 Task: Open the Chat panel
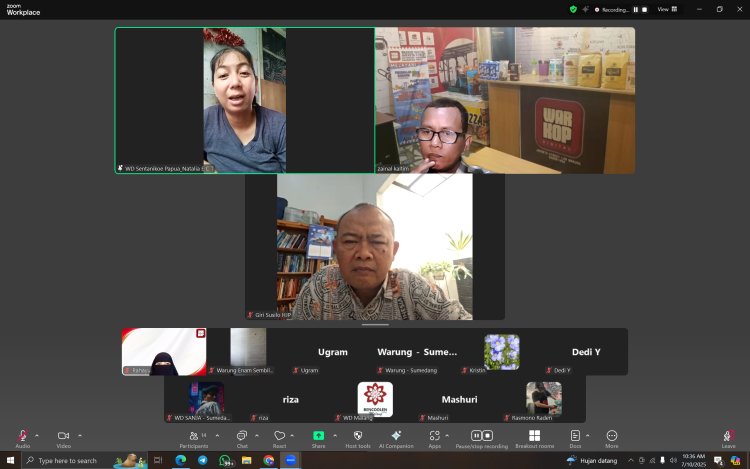pyautogui.click(x=242, y=436)
